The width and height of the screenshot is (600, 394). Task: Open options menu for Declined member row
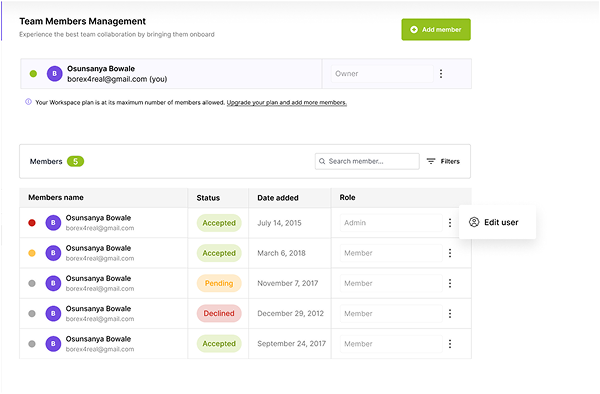point(450,313)
